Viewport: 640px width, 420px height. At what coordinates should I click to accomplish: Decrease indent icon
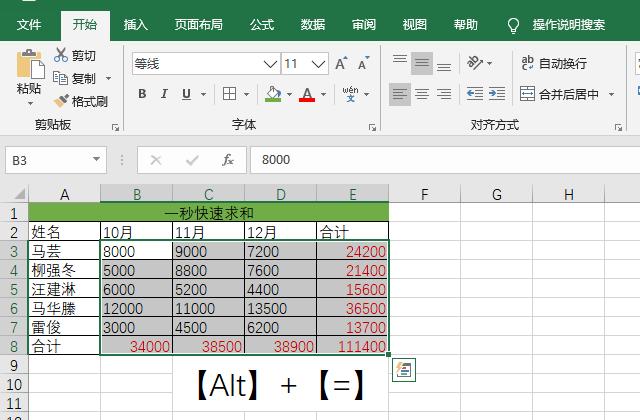coord(475,94)
